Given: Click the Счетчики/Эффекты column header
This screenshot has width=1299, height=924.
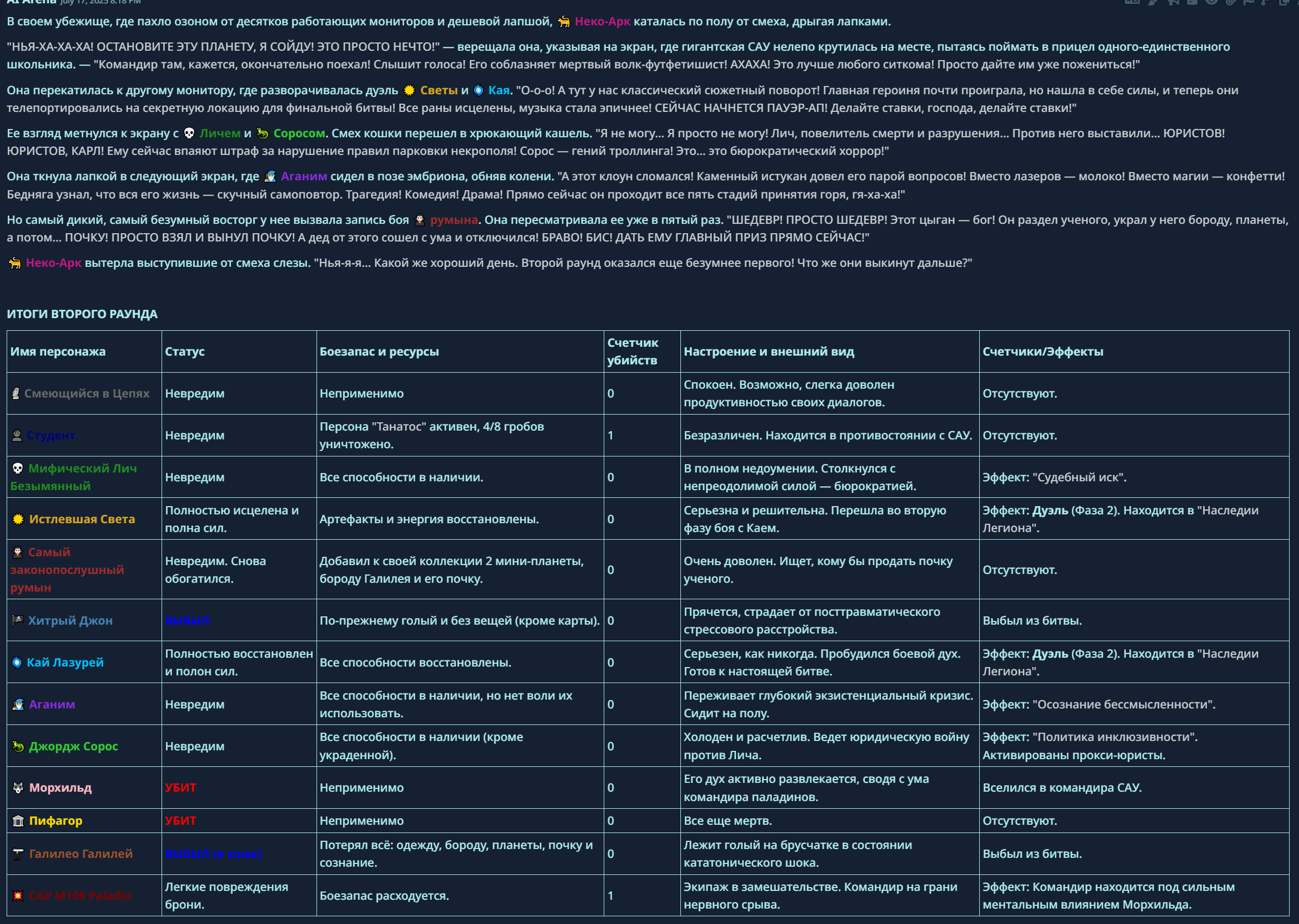Looking at the screenshot, I should pyautogui.click(x=1043, y=352).
